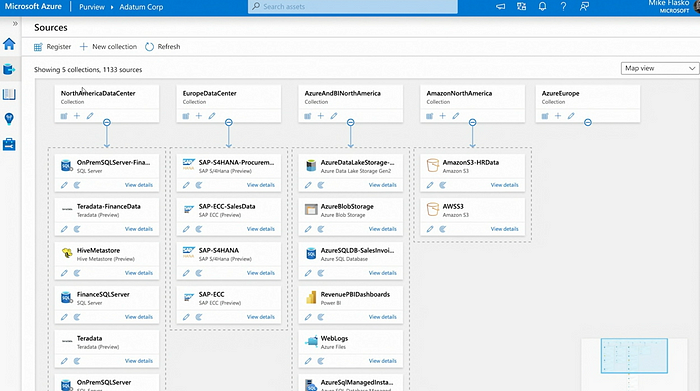Refresh the sources view
This screenshot has height=391, width=700.
[x=162, y=46]
